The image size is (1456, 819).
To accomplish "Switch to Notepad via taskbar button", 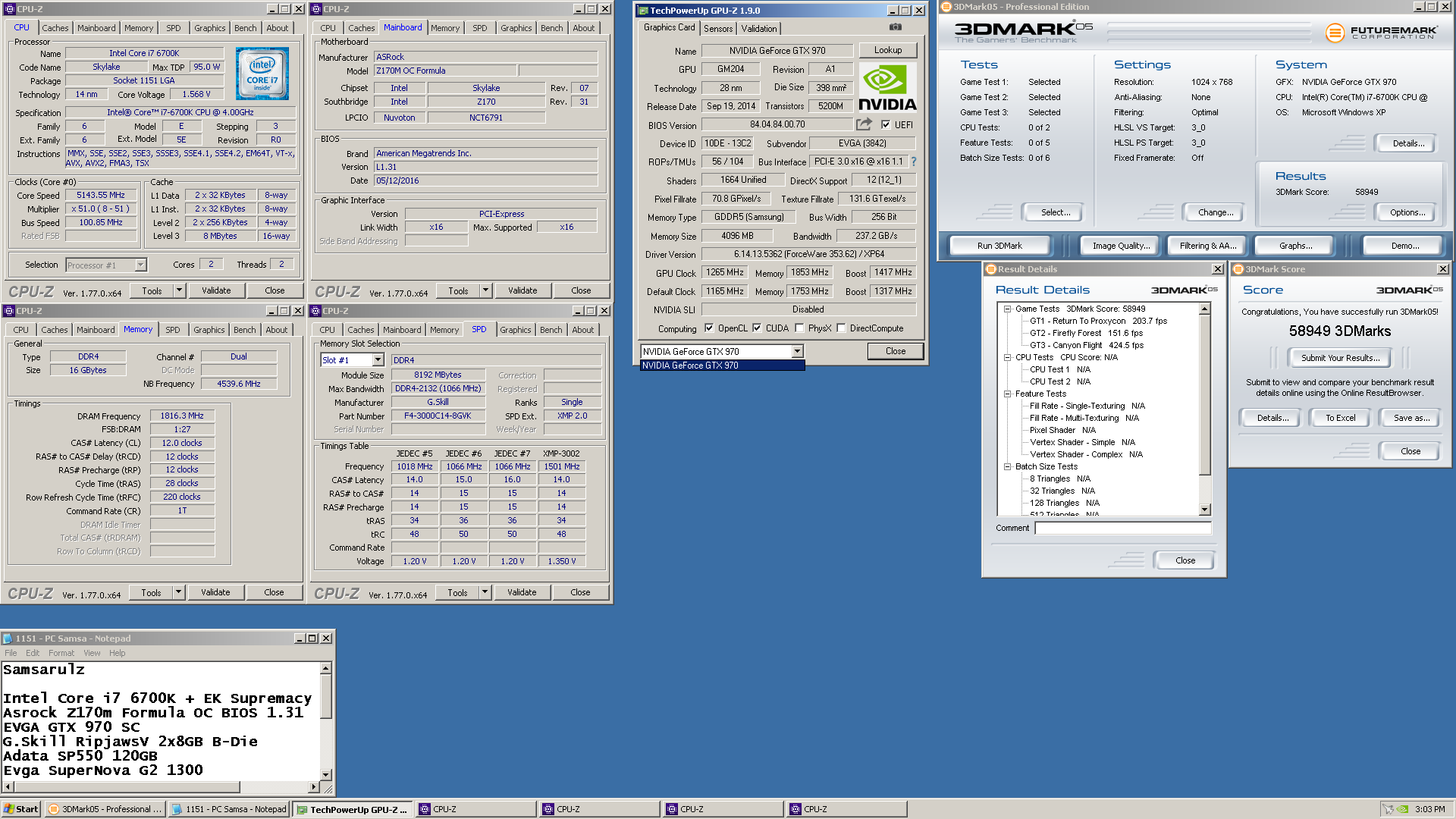I will [x=228, y=809].
